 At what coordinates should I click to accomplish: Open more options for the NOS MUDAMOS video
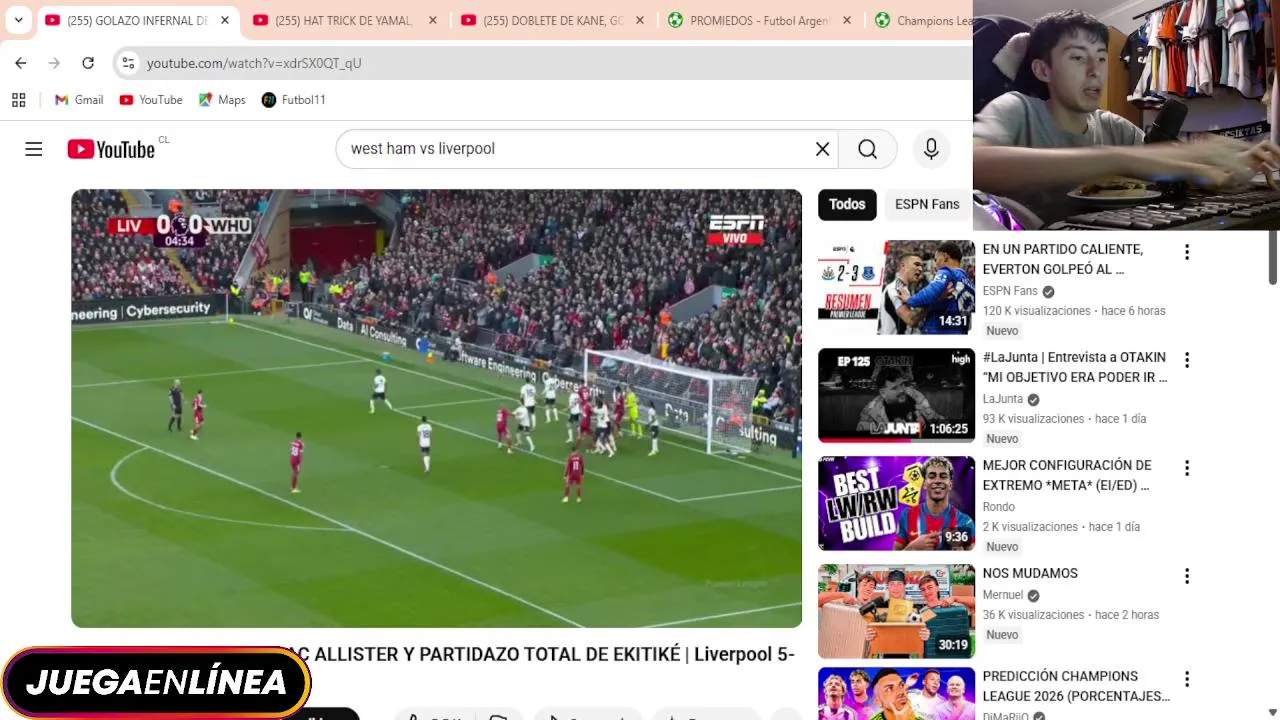[x=1187, y=576]
